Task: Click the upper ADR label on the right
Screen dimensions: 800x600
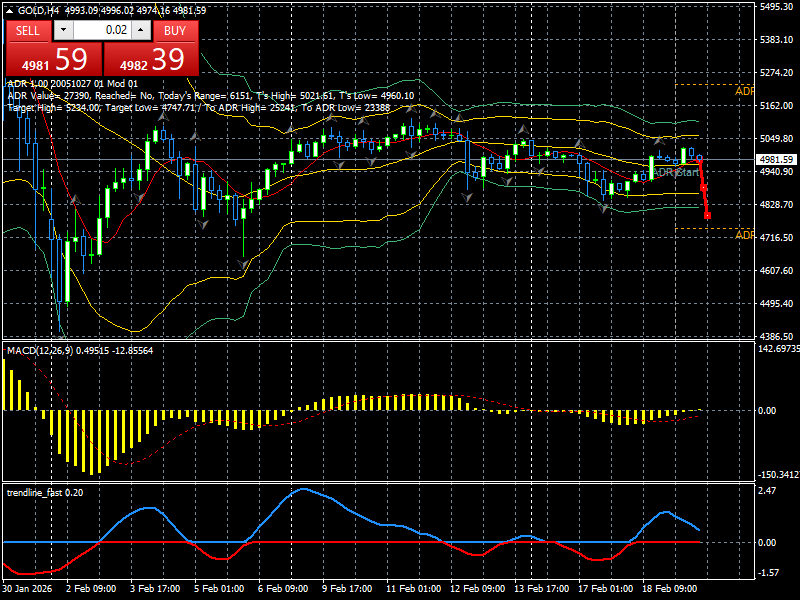Action: 744,91
